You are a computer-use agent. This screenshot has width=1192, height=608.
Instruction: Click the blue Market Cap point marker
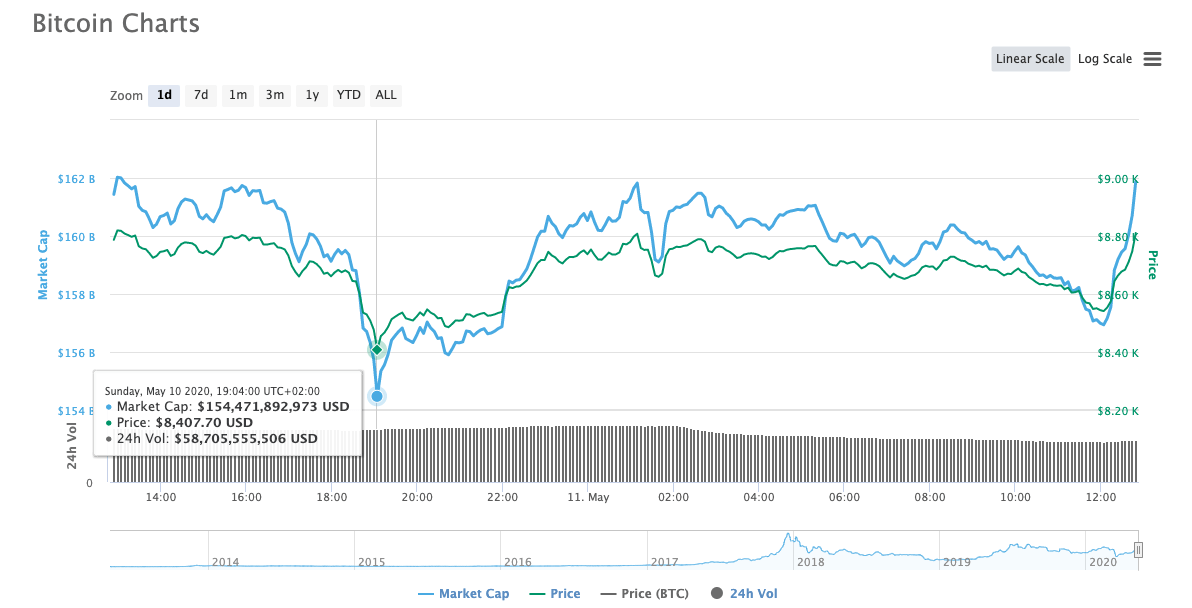pyautogui.click(x=376, y=396)
